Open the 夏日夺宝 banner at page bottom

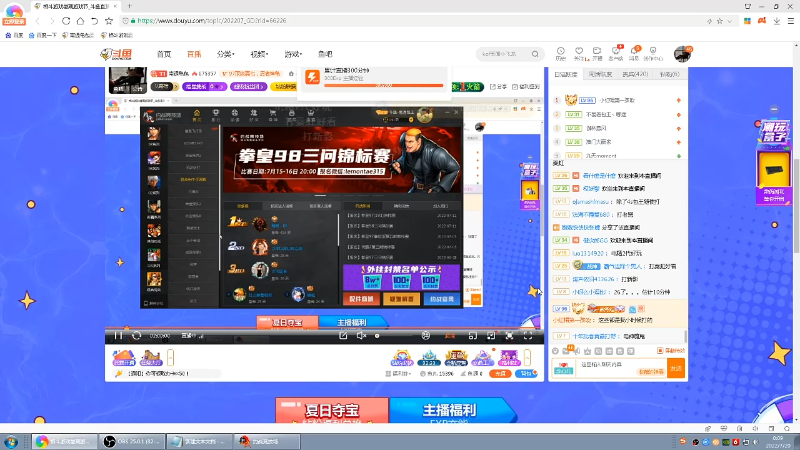[332, 410]
